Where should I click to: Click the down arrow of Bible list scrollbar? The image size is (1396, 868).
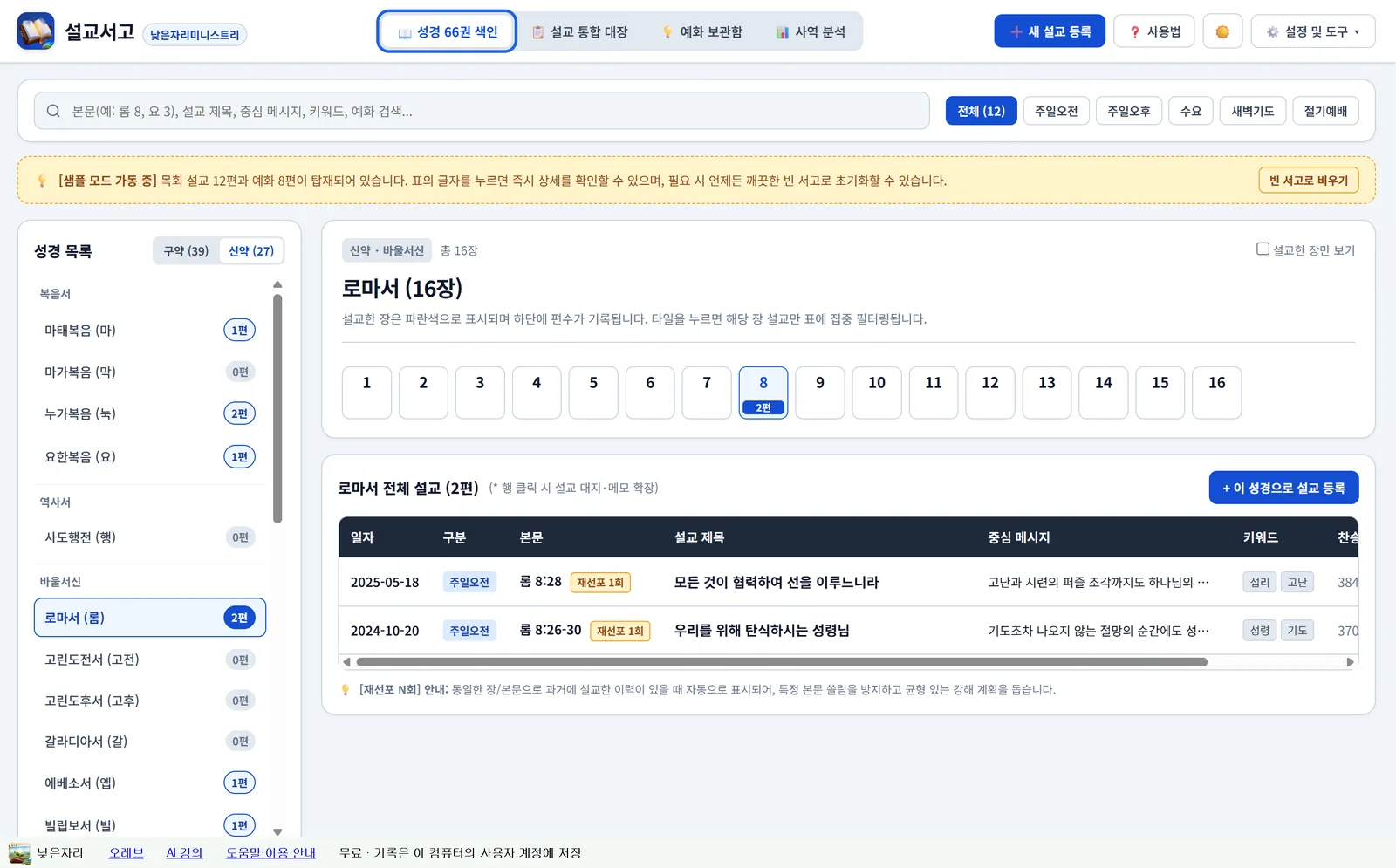pos(277,832)
